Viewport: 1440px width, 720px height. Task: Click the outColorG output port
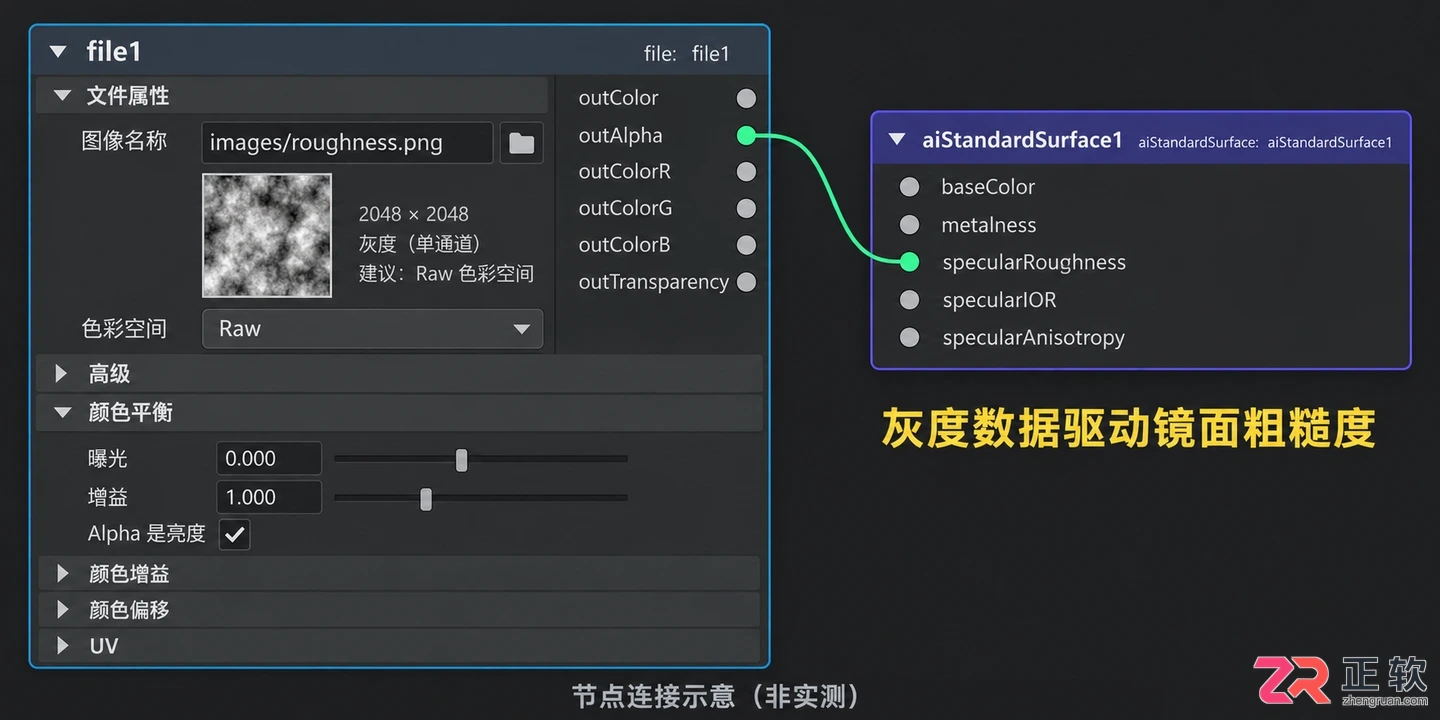746,208
